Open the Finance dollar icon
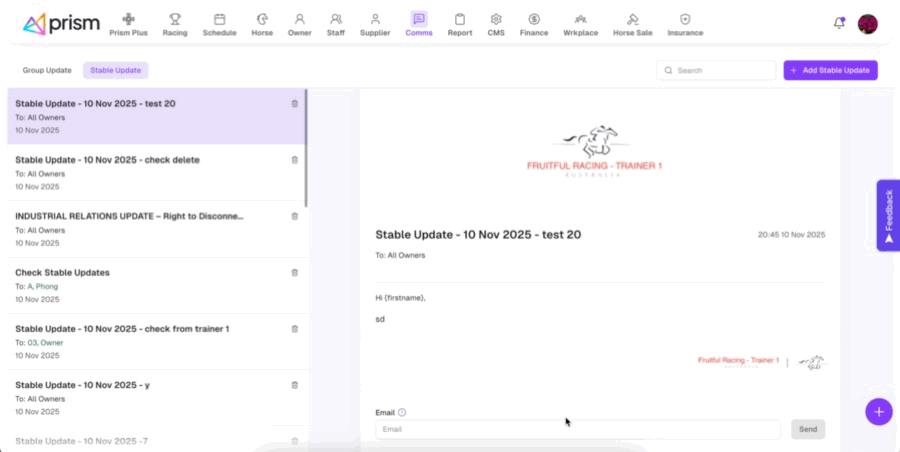900x452 pixels. click(x=534, y=19)
